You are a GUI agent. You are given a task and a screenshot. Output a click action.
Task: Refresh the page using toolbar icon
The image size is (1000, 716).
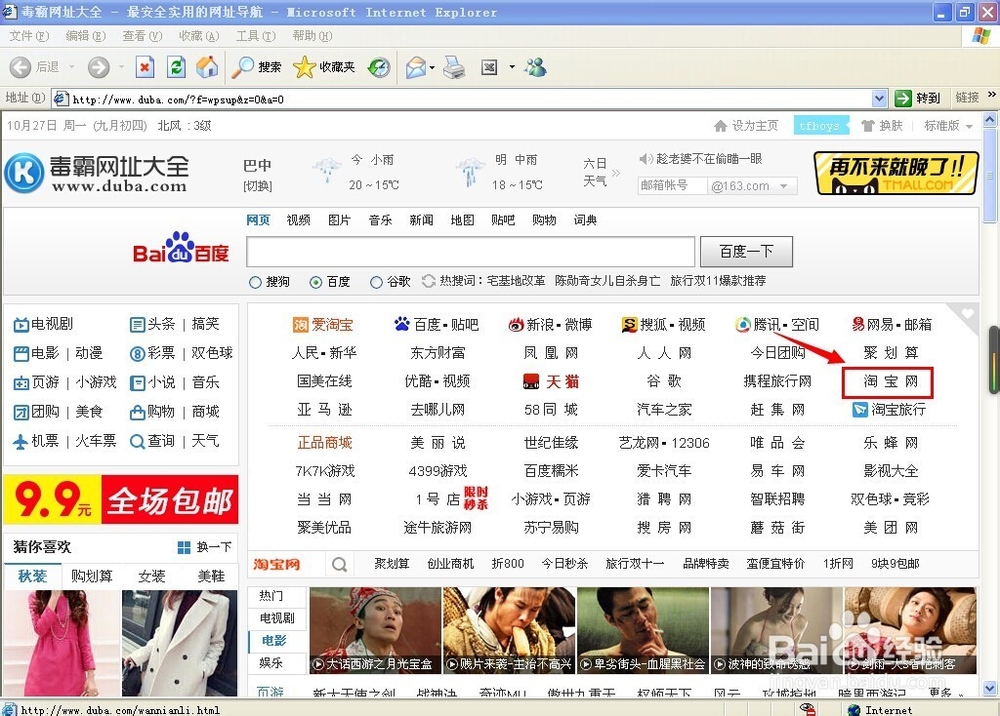[176, 67]
